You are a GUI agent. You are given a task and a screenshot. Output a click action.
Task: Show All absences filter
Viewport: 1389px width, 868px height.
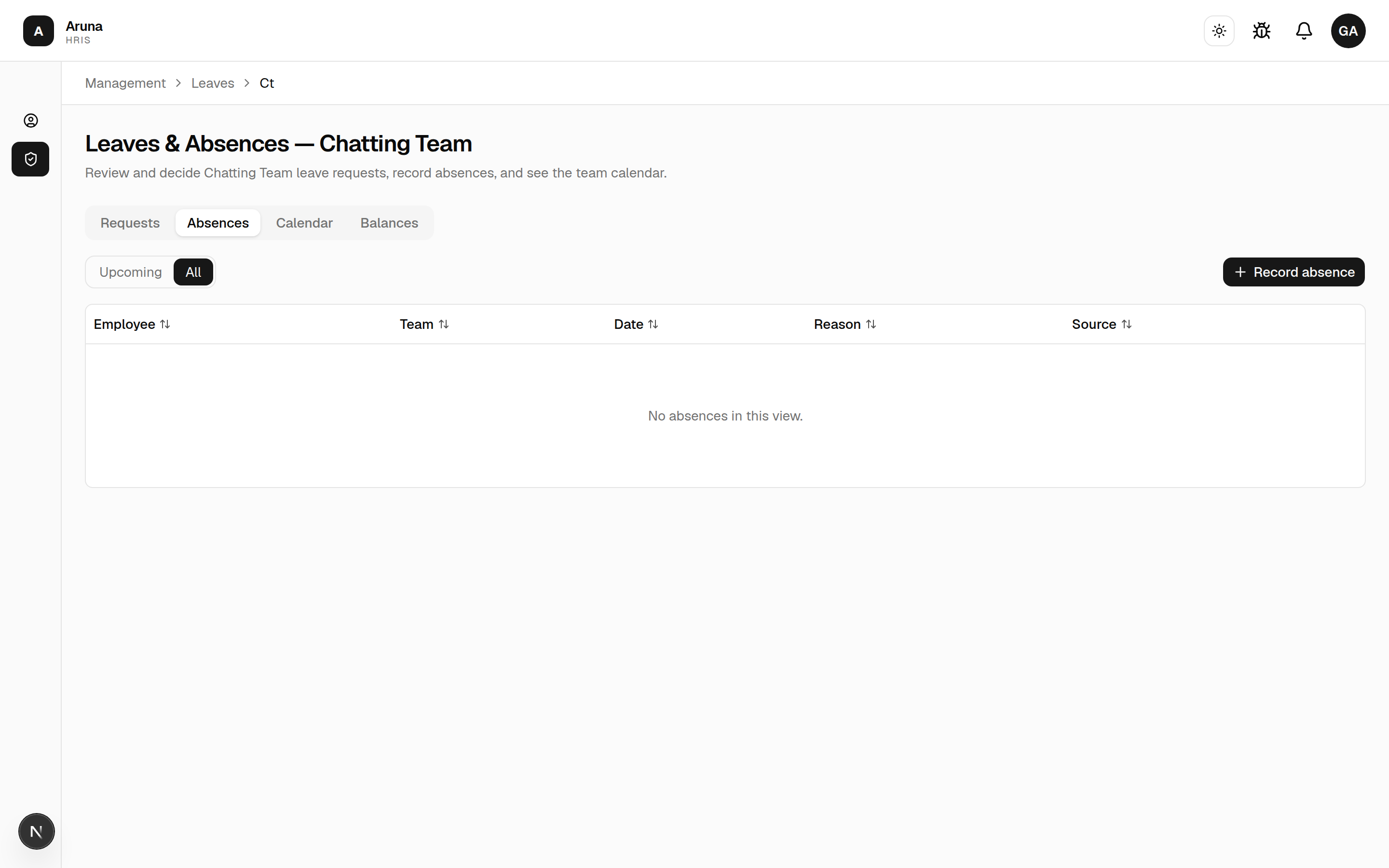point(193,272)
